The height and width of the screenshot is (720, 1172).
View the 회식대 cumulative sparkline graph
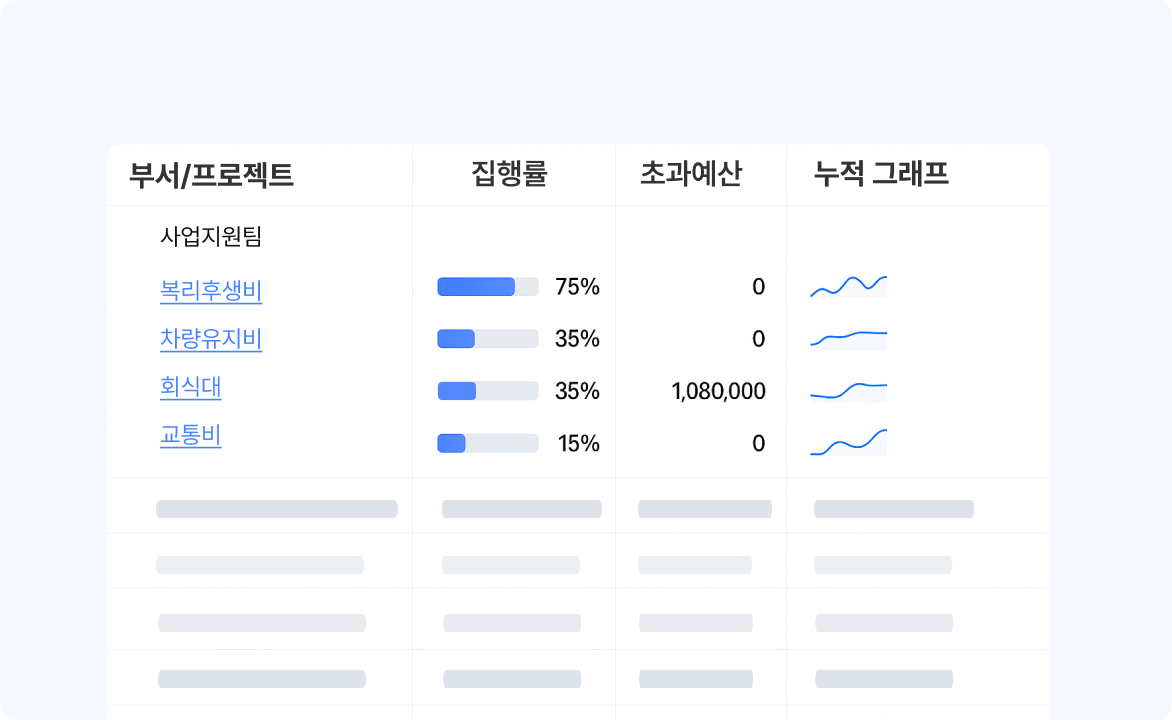pyautogui.click(x=848, y=390)
